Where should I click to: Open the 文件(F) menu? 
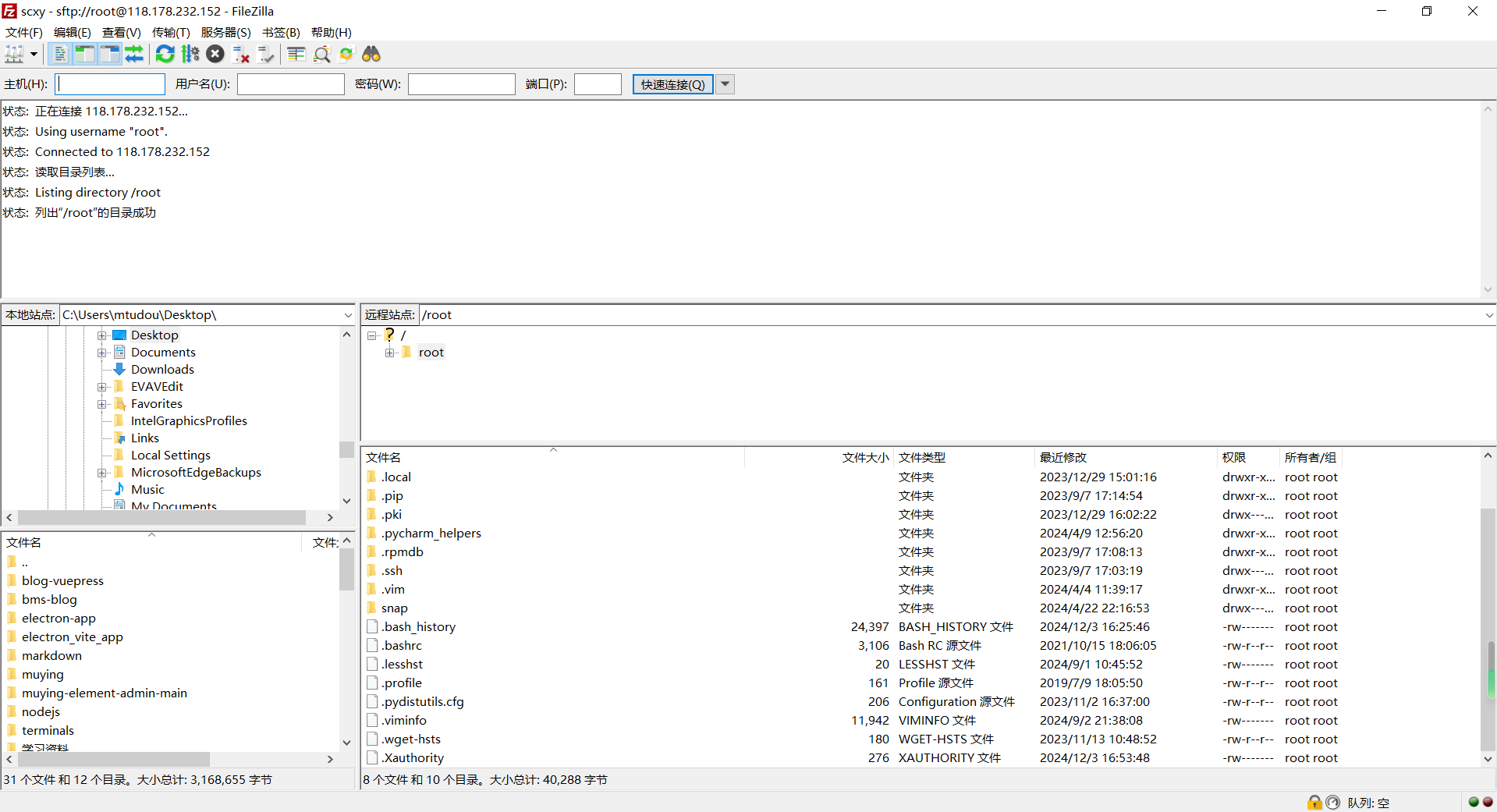pyautogui.click(x=24, y=32)
